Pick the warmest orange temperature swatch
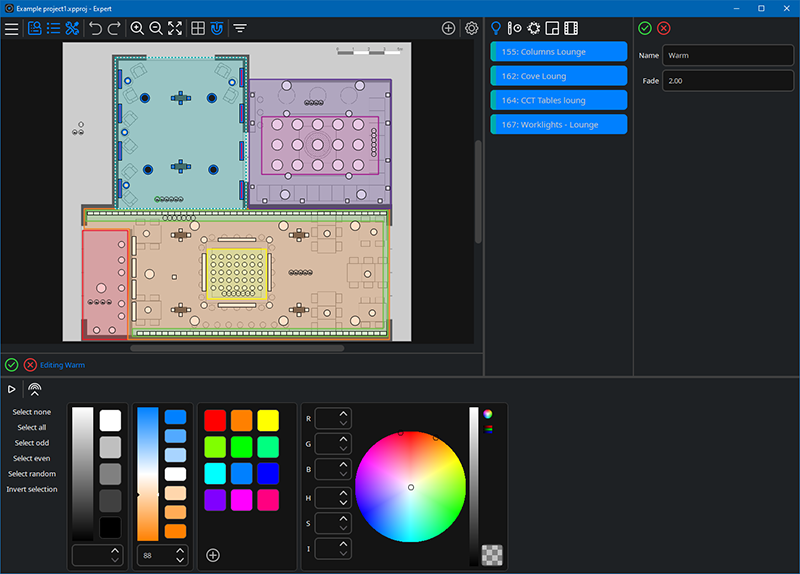 click(175, 531)
